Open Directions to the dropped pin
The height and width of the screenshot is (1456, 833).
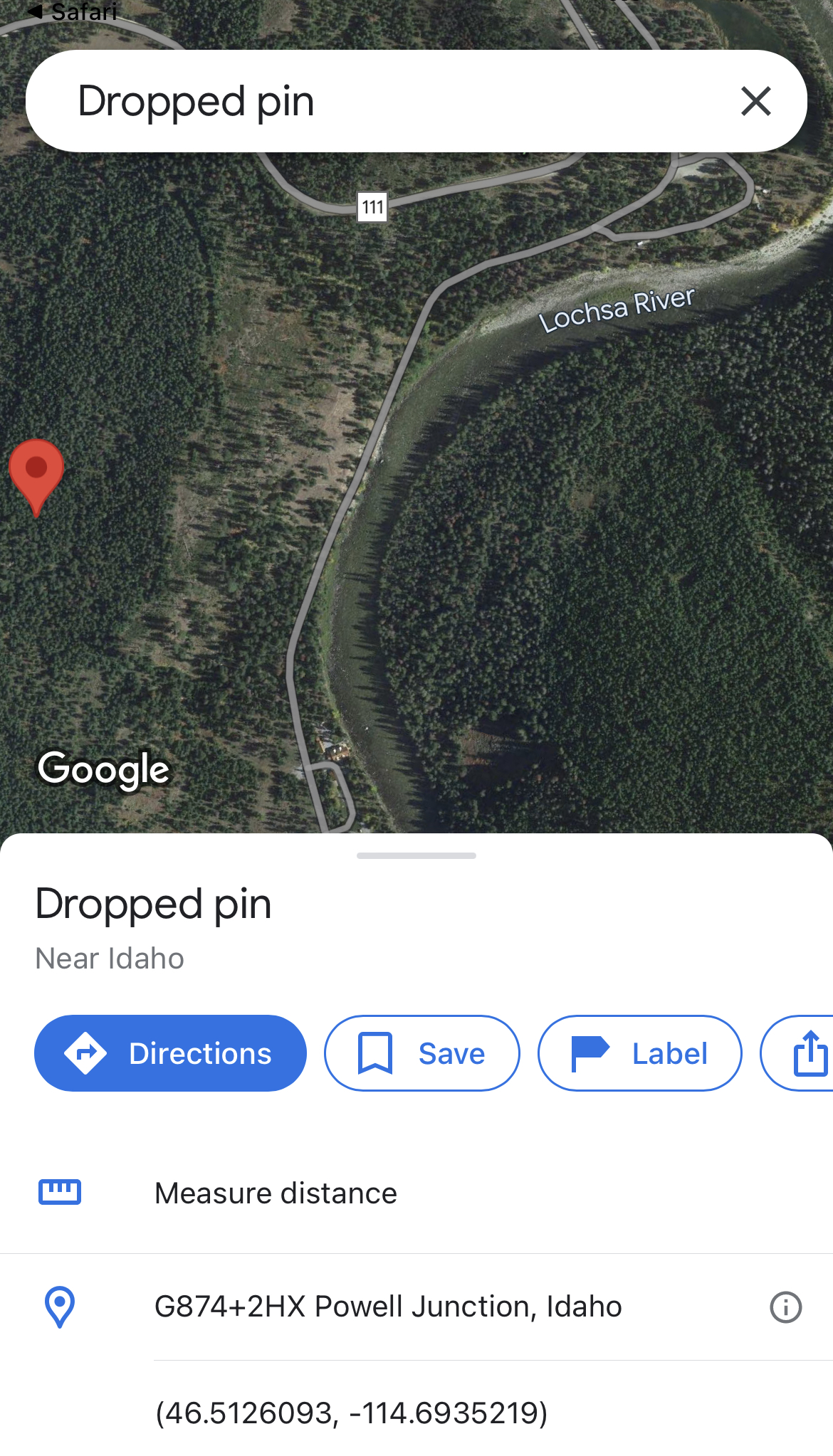pyautogui.click(x=170, y=1053)
